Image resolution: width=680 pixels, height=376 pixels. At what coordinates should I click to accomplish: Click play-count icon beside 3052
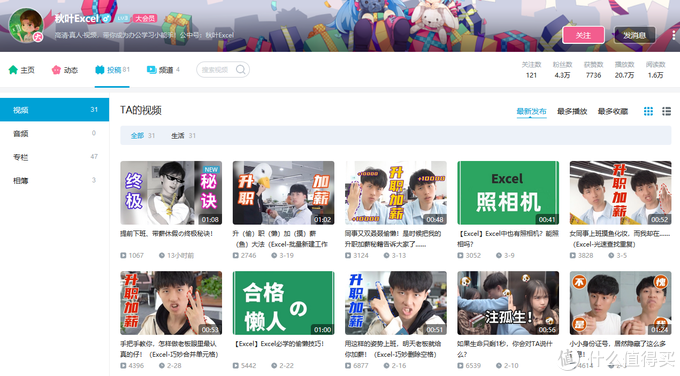coord(460,255)
